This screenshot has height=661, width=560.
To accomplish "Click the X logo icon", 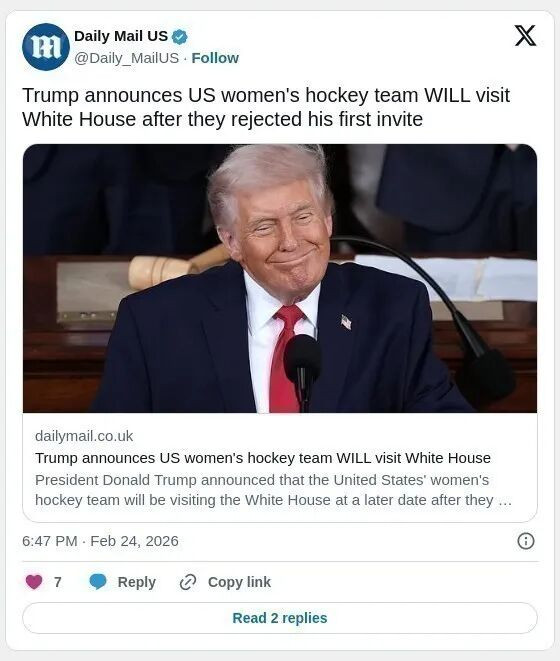I will [x=525, y=35].
